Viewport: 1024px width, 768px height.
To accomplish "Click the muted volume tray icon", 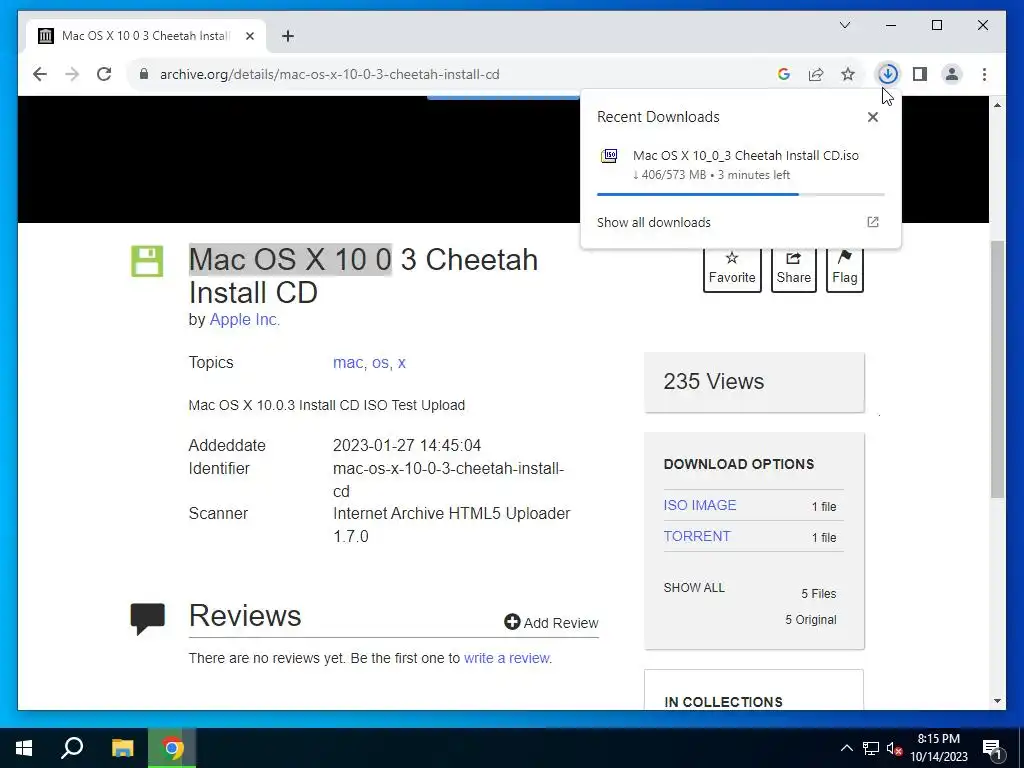I will (895, 748).
